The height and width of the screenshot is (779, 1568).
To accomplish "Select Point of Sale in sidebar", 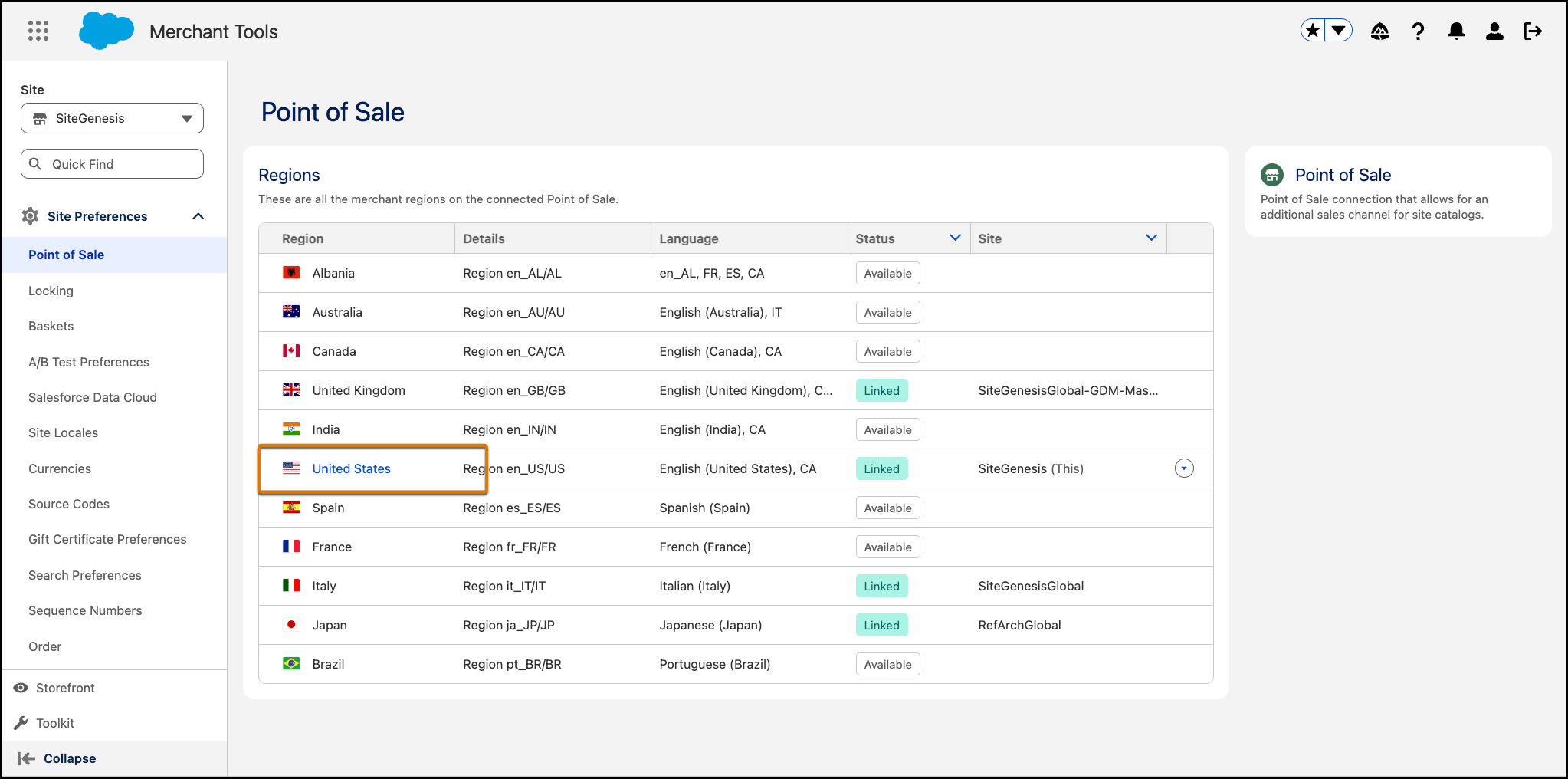I will [x=113, y=255].
